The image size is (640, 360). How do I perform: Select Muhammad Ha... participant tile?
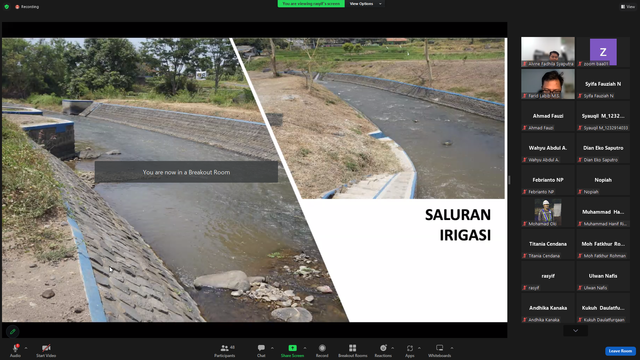(603, 212)
